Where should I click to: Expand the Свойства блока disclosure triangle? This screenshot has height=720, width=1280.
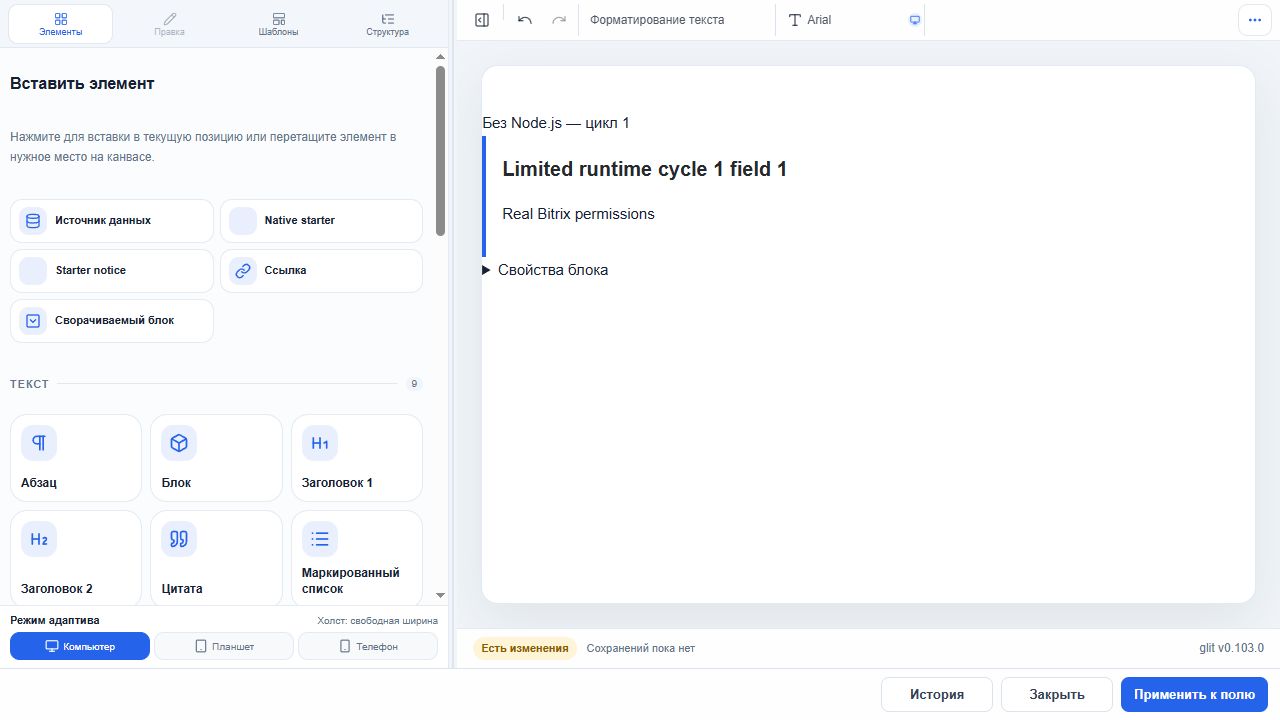pos(486,270)
